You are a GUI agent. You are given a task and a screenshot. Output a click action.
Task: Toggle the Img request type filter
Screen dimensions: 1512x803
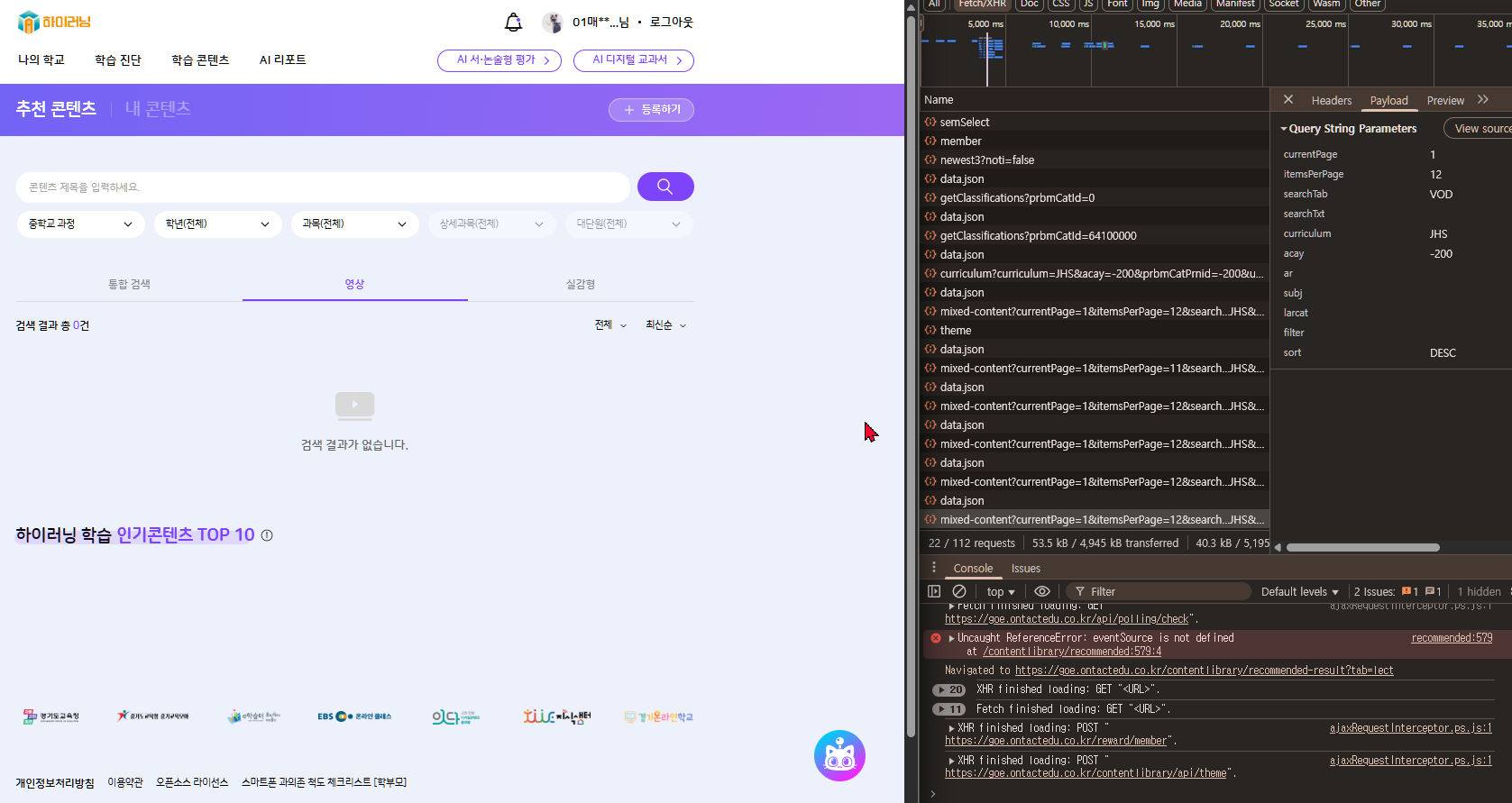coord(1150,4)
